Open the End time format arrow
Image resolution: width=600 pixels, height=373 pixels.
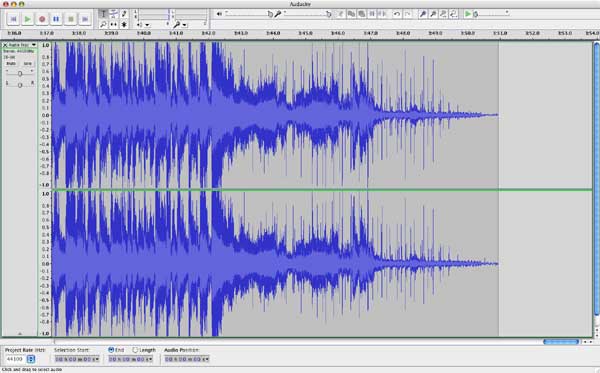point(151,359)
